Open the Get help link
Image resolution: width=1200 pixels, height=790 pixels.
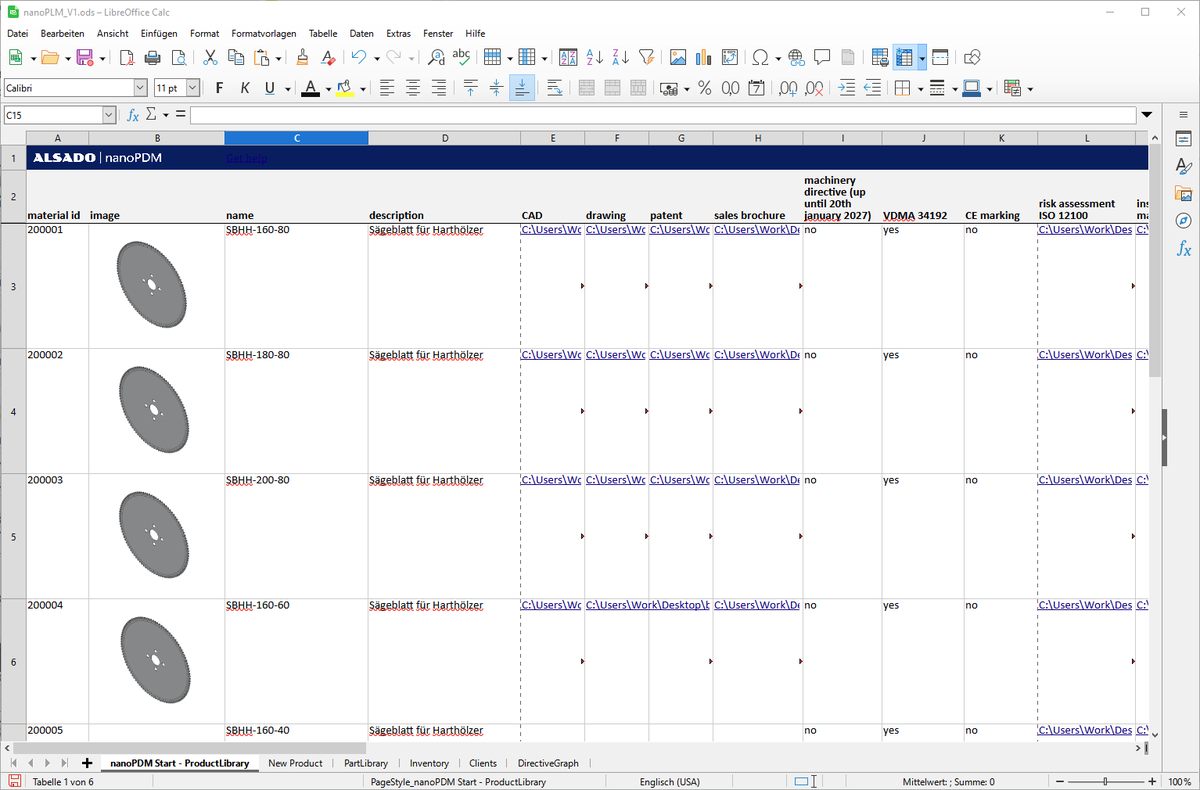tap(246, 158)
